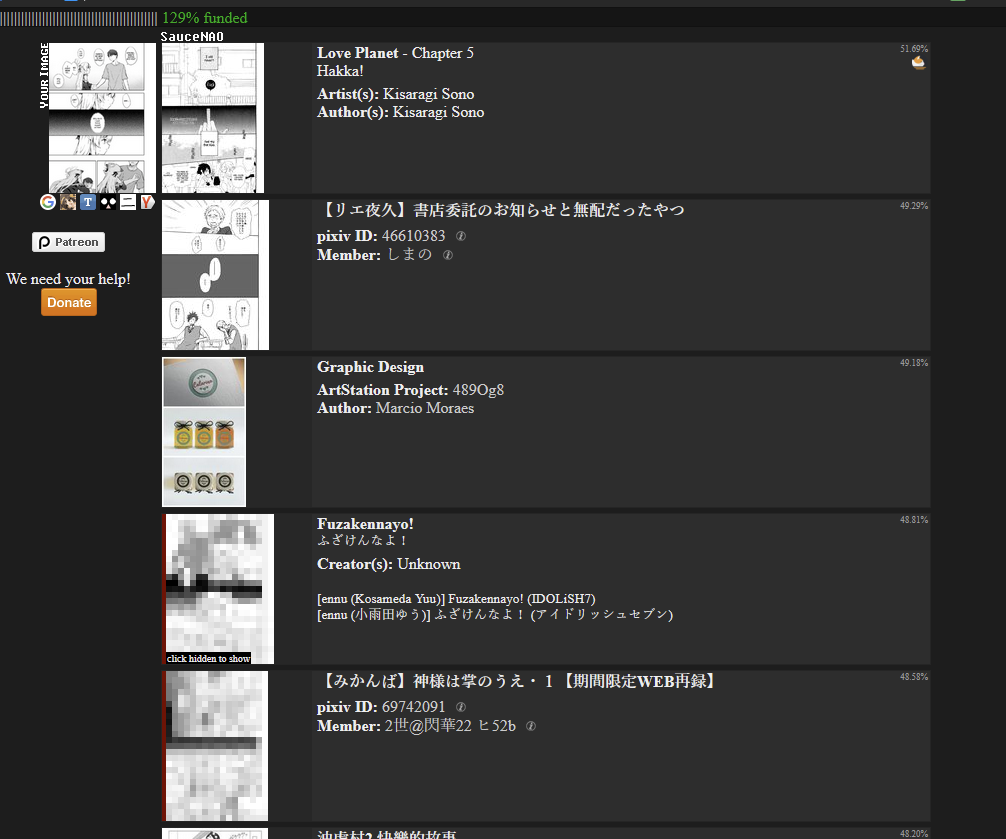Open リエ夜久 pixiv result thumbnail
This screenshot has width=1006, height=839.
[216, 275]
